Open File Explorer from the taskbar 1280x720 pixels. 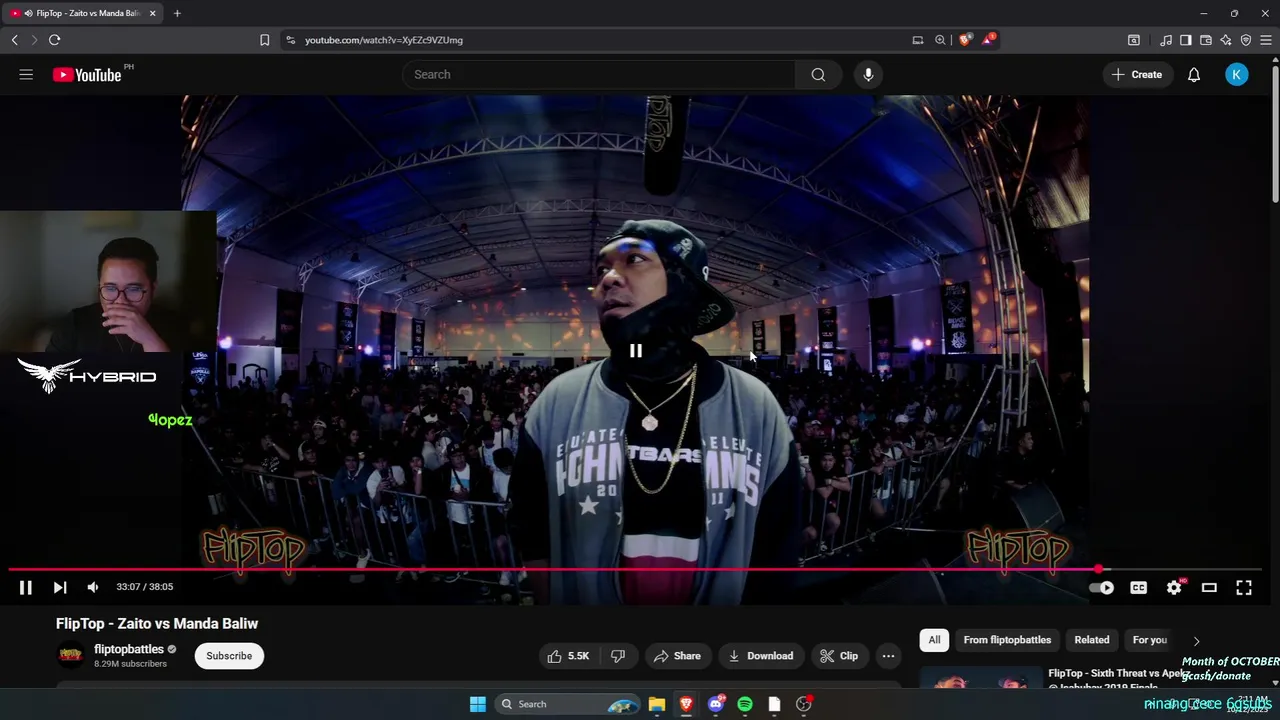pyautogui.click(x=657, y=704)
